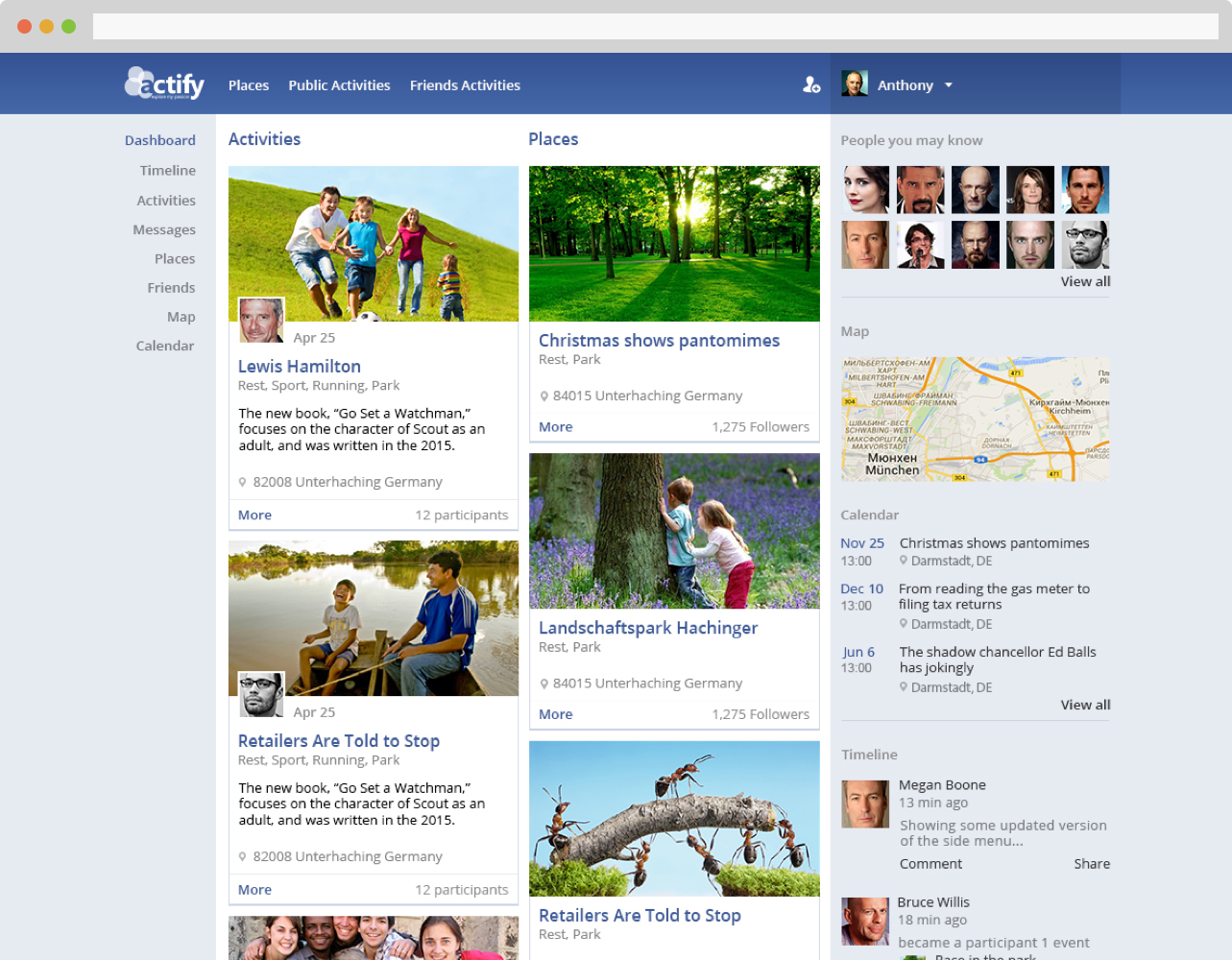Click View all under People you may know

[1085, 281]
